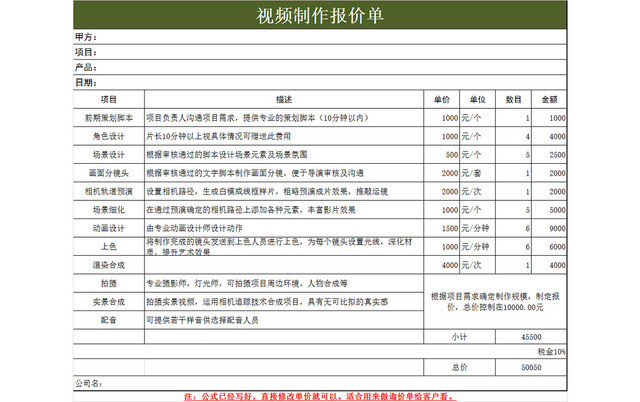Select amount 4000 in 角色设计 row

[x=549, y=136]
